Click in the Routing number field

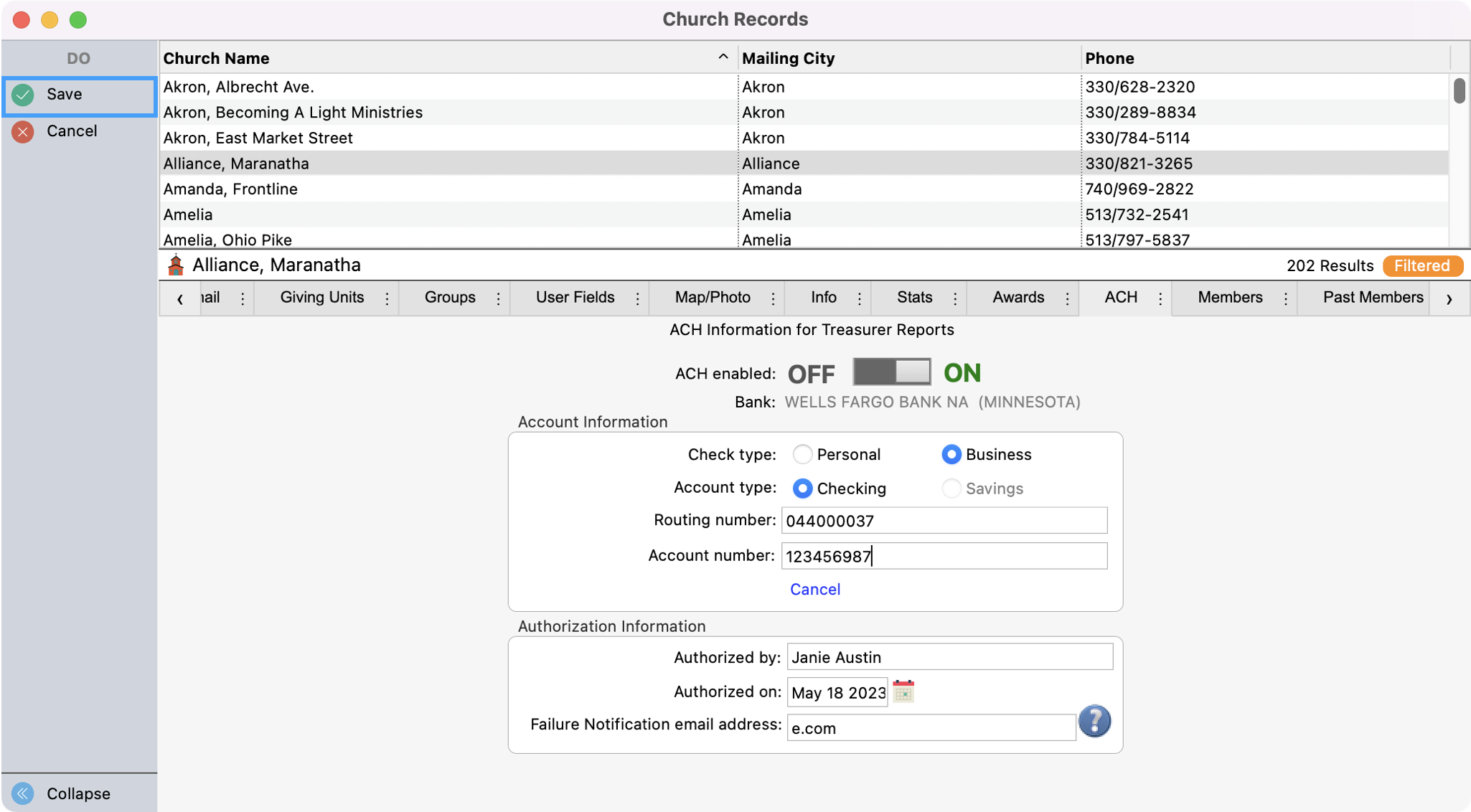point(944,521)
